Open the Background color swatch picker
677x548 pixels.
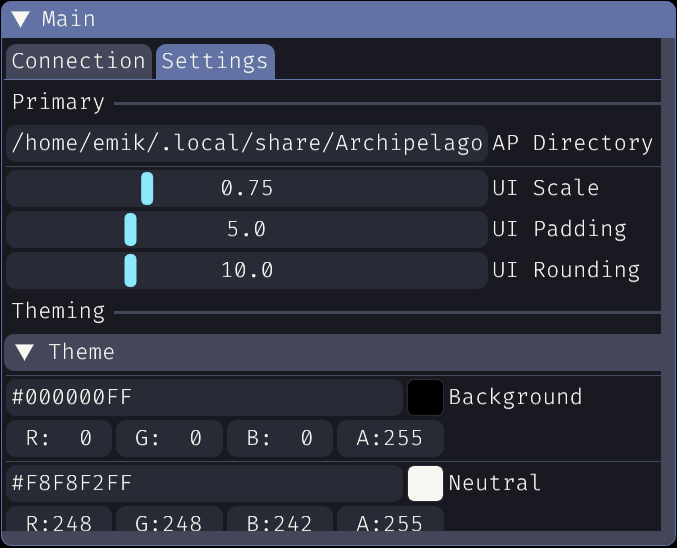[425, 397]
